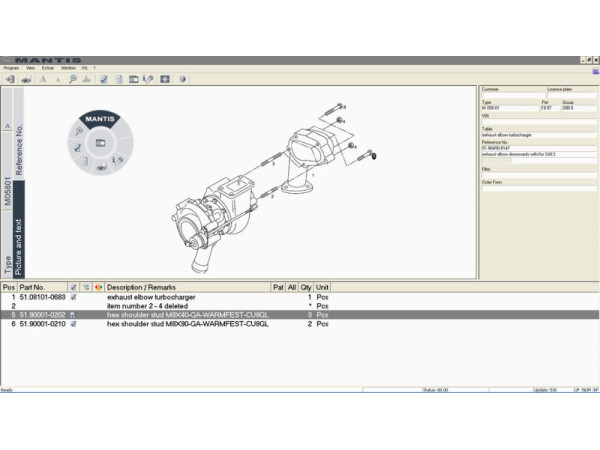The height and width of the screenshot is (450, 600).
Task: Open the Extras menu
Action: pos(48,67)
